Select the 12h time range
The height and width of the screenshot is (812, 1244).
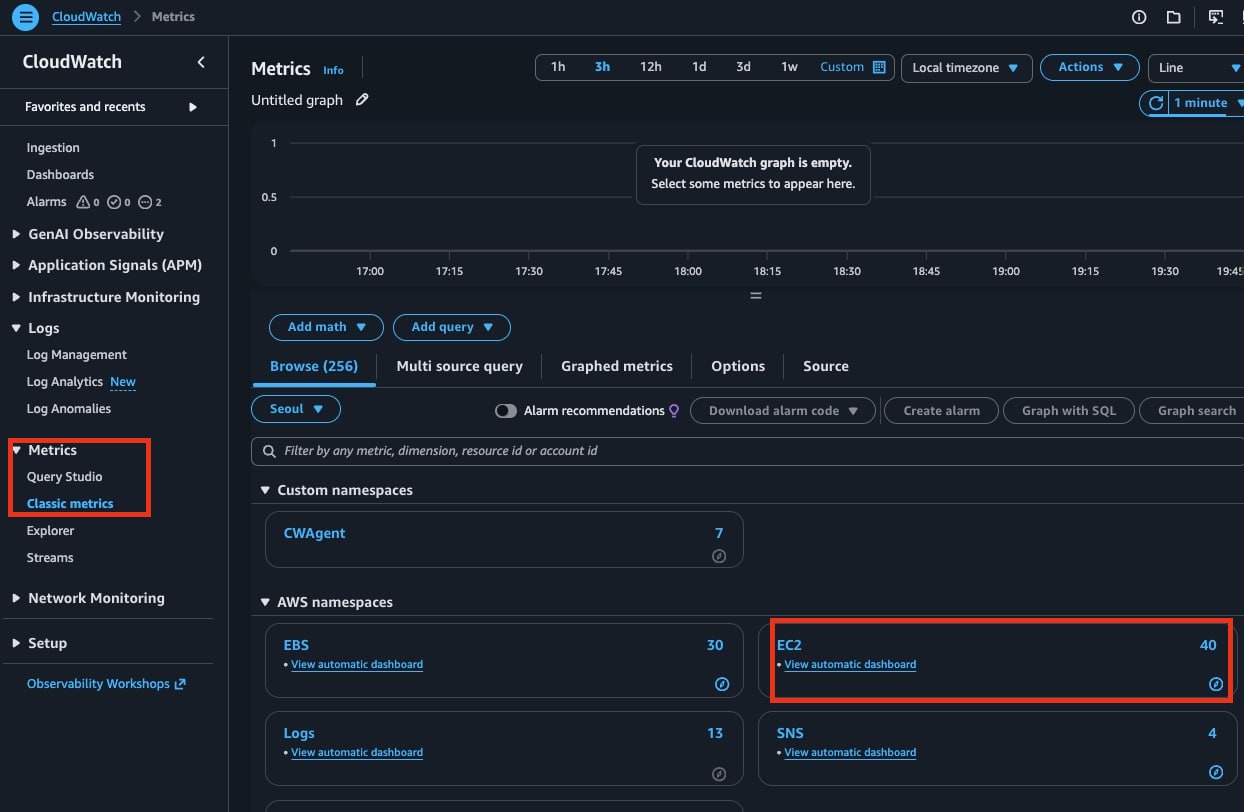[651, 67]
